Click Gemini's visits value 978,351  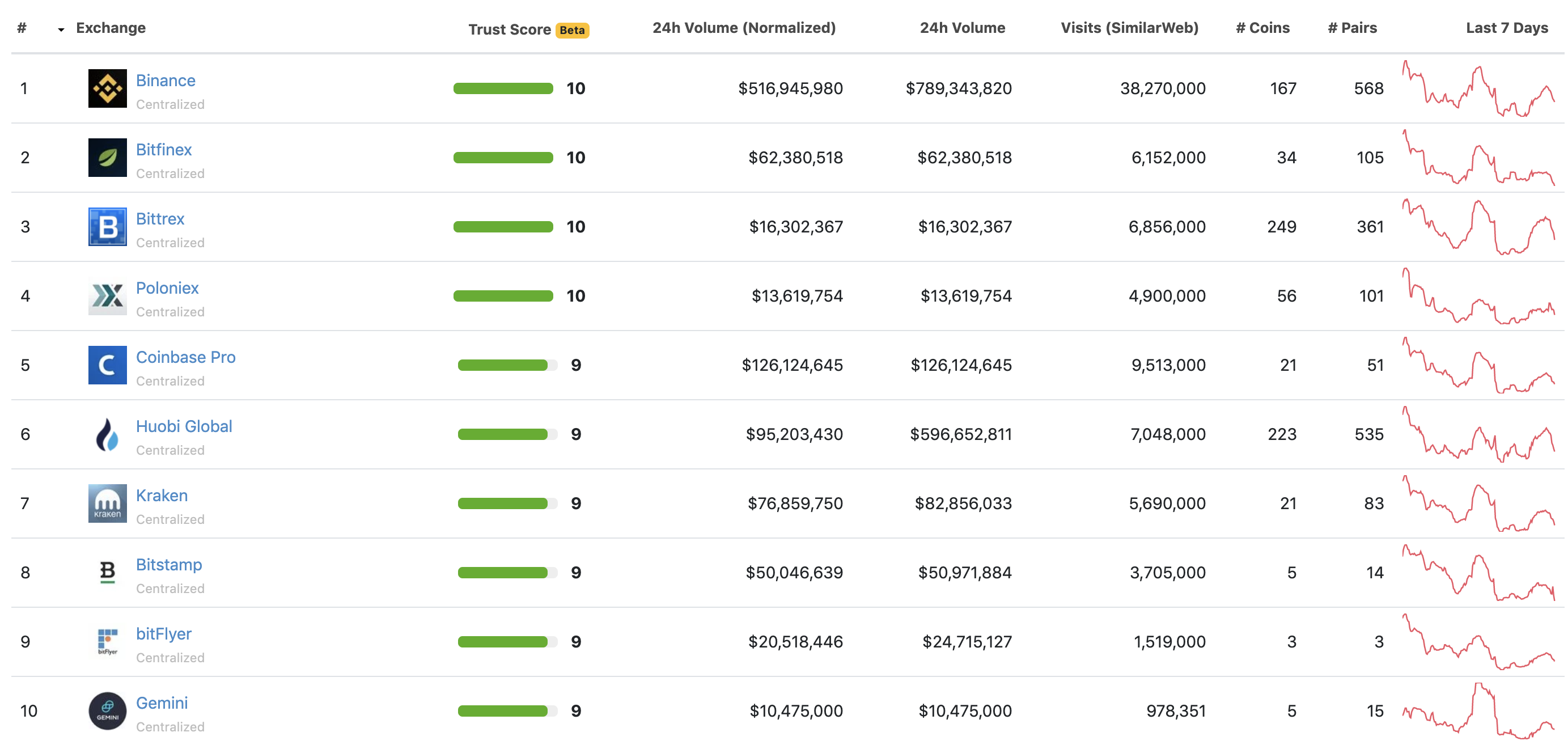1176,710
